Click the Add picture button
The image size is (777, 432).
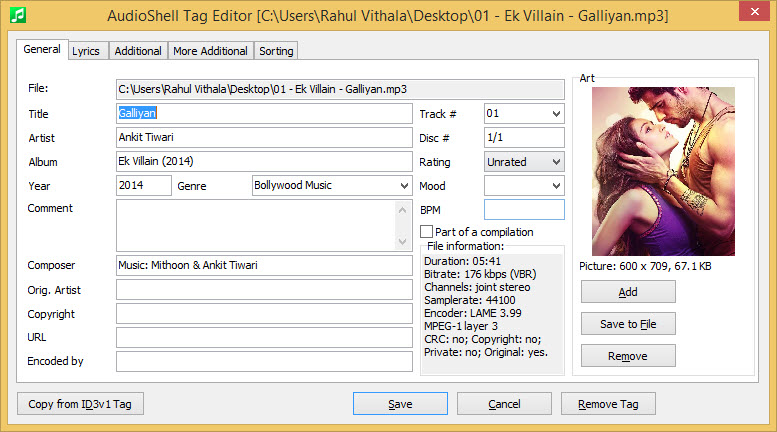[628, 292]
